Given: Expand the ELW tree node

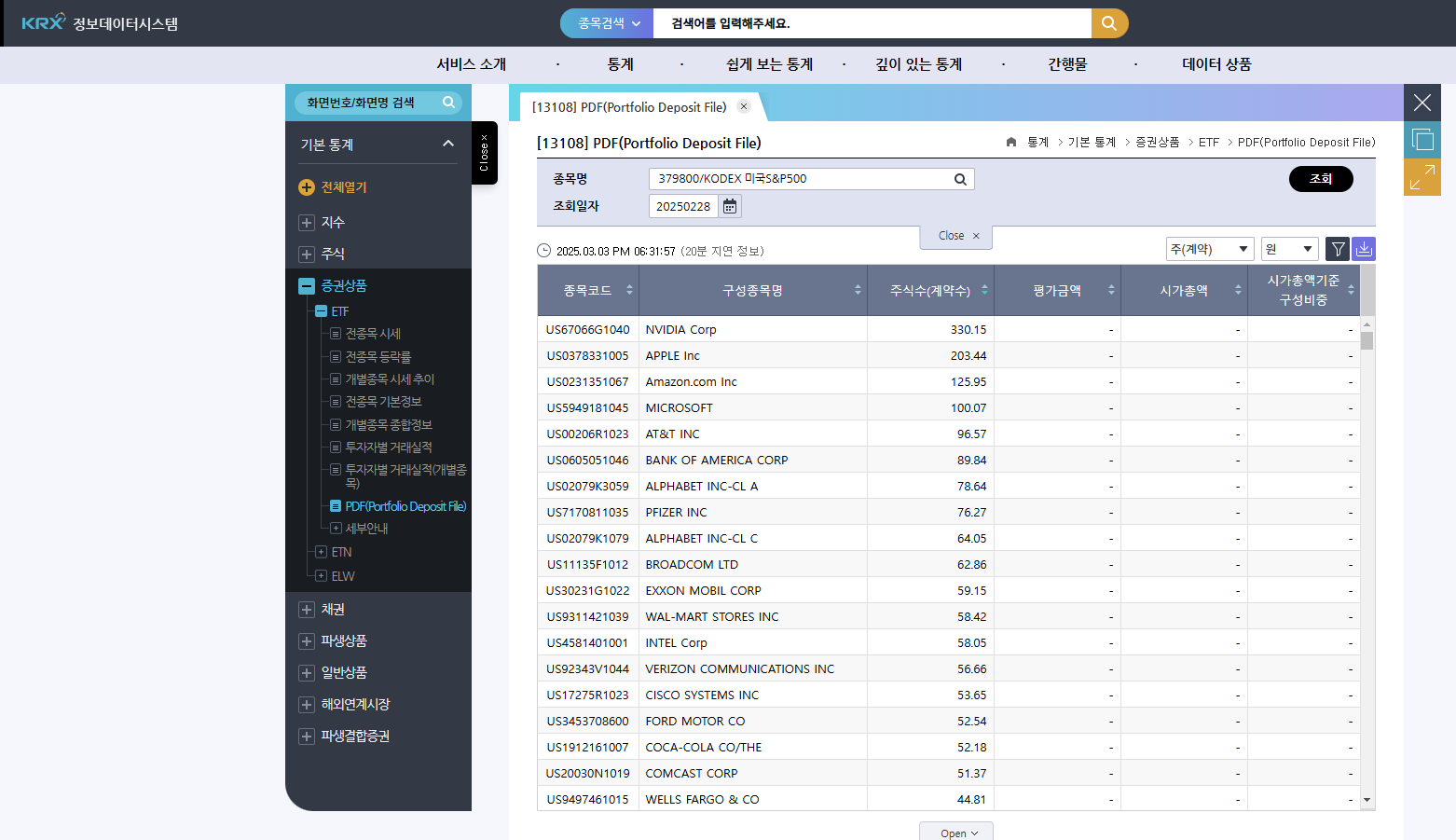Looking at the screenshot, I should pos(321,576).
